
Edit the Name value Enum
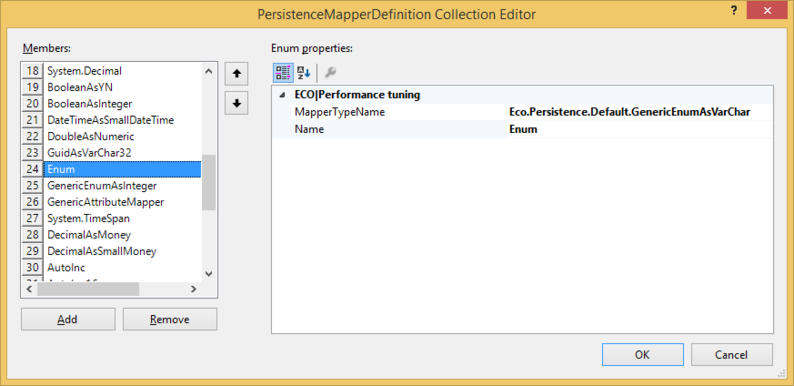640,129
